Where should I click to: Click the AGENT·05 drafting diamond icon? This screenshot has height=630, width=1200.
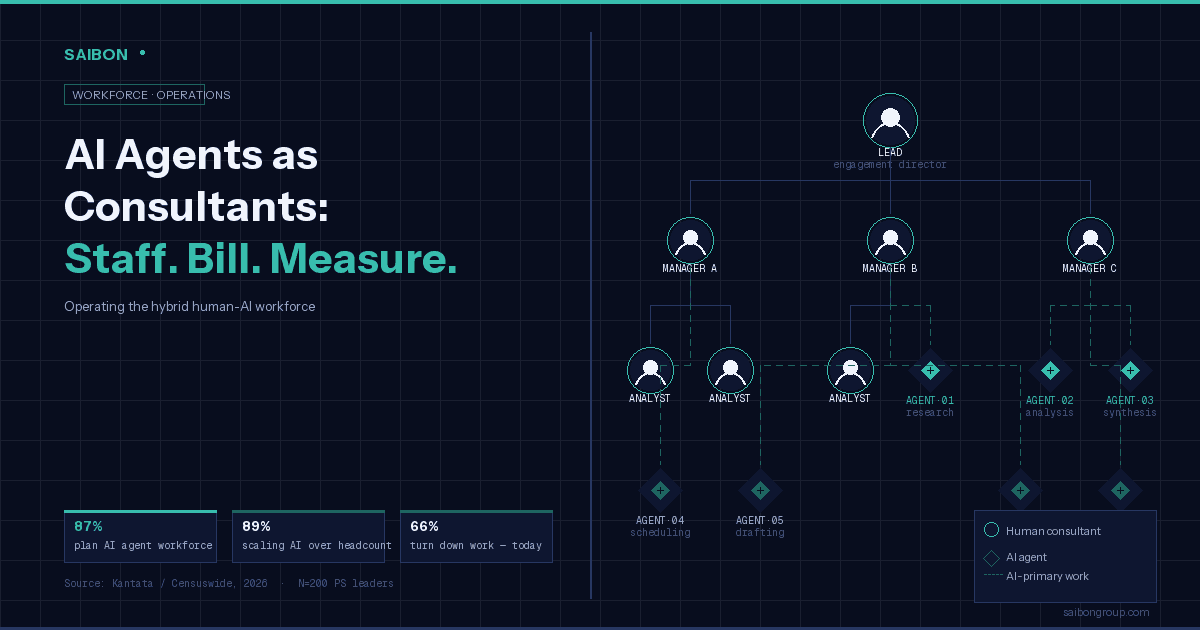coord(760,490)
